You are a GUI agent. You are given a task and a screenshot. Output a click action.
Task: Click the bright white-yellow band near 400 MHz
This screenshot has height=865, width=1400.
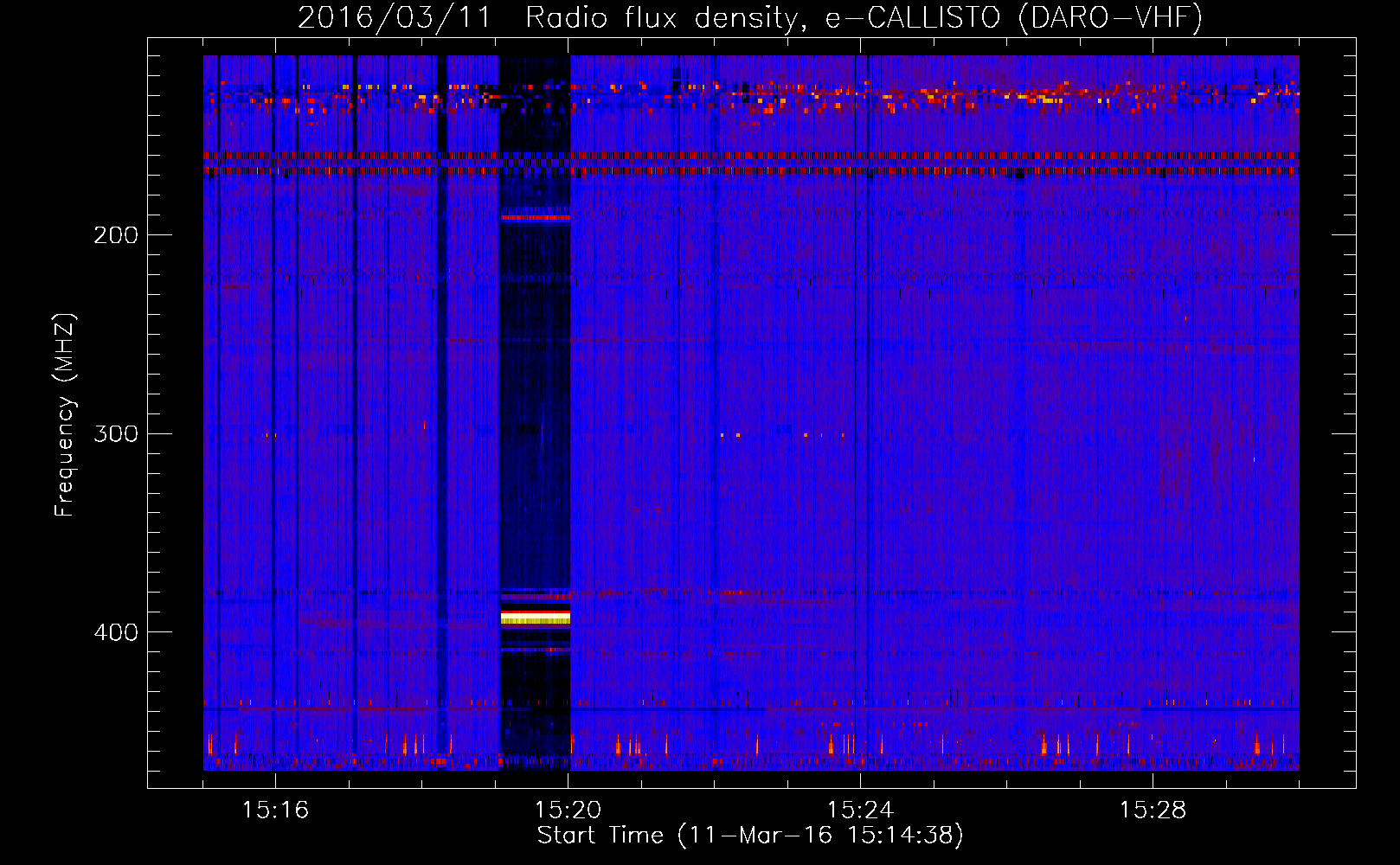[x=536, y=617]
